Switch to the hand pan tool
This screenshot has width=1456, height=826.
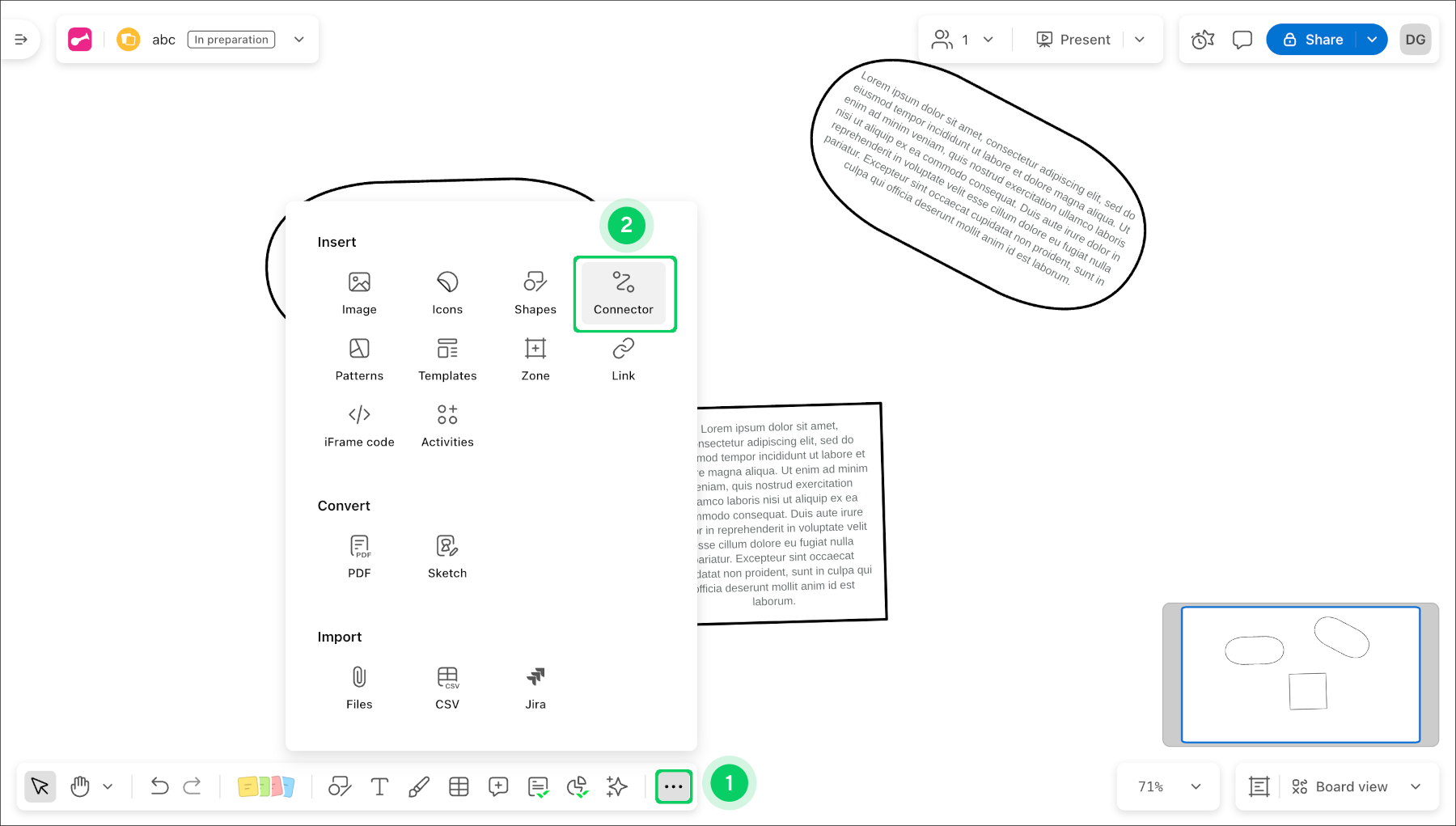point(79,786)
